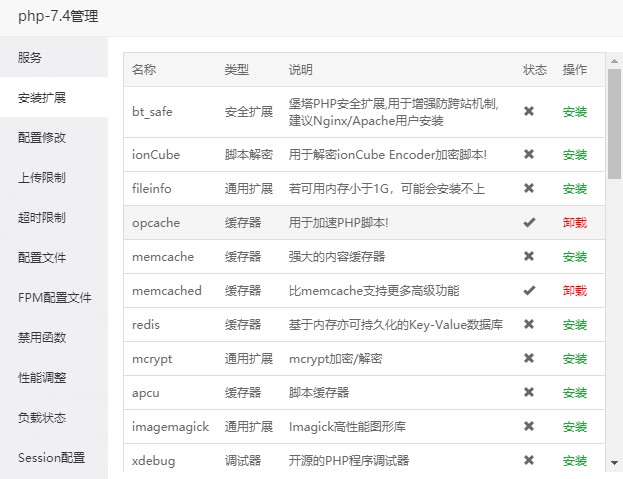Select the 禁用函数 sidebar tab
The height and width of the screenshot is (479, 623).
point(54,338)
